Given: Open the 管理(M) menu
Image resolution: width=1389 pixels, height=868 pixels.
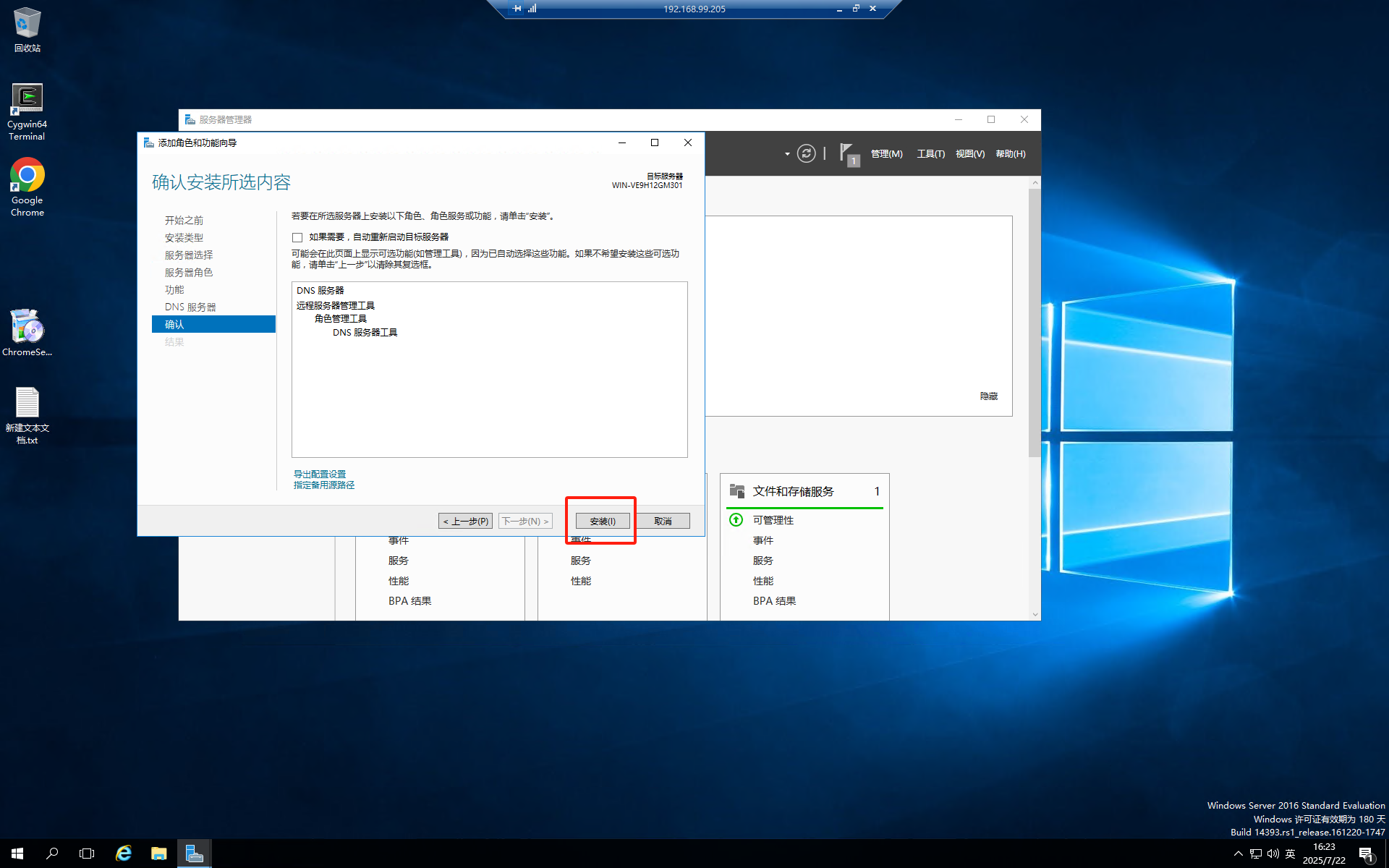Looking at the screenshot, I should [887, 154].
